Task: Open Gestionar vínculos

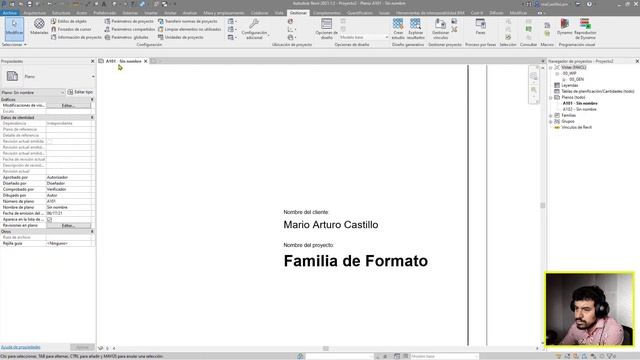Action: [x=440, y=29]
